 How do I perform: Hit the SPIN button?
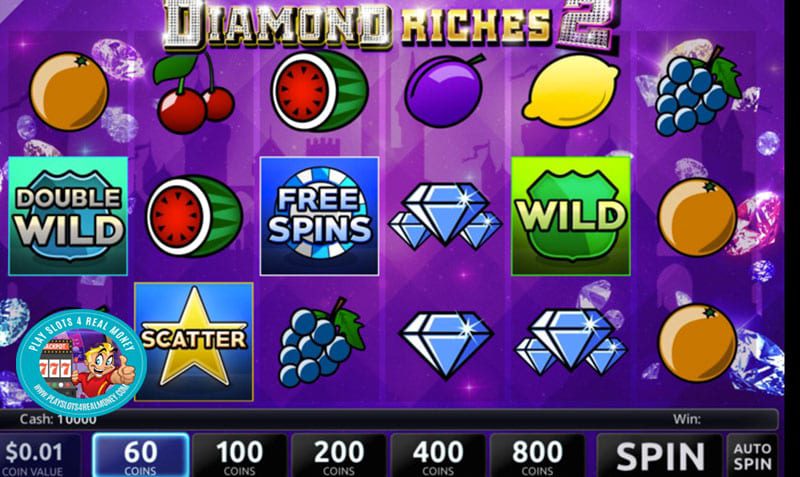pyautogui.click(x=660, y=456)
